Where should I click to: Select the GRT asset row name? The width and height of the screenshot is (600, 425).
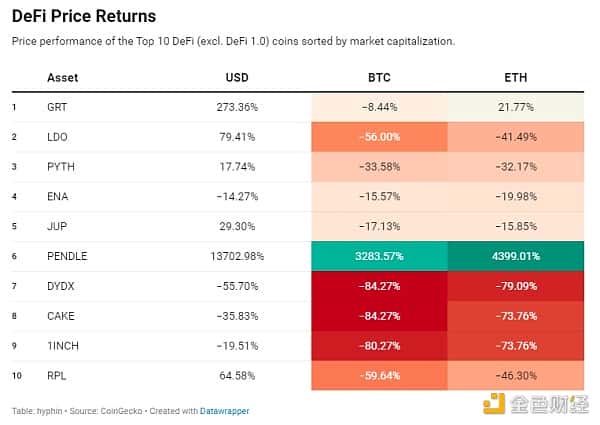57,106
